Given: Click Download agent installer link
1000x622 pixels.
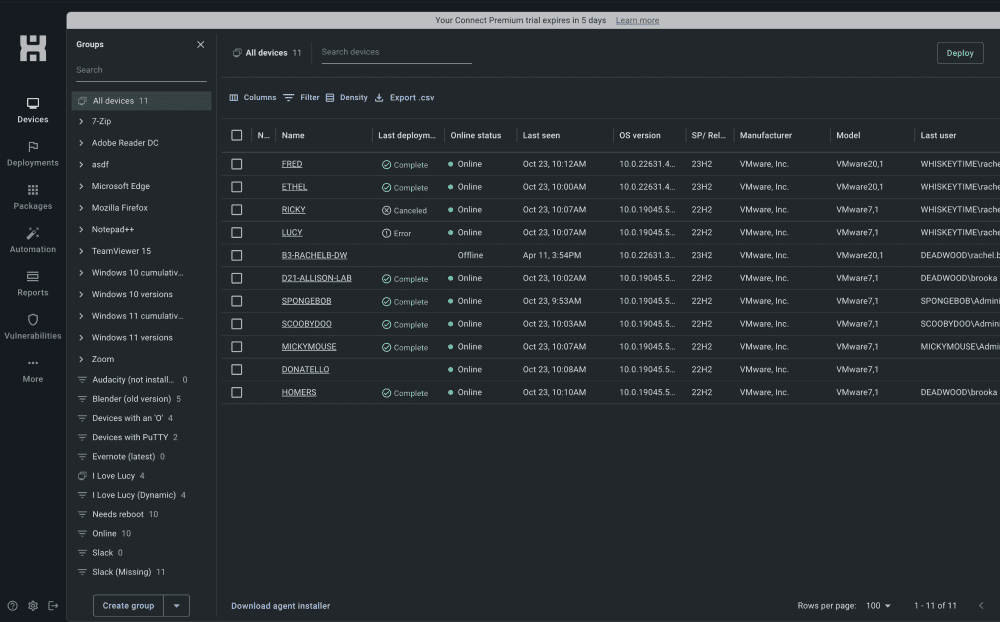Looking at the screenshot, I should [x=281, y=606].
